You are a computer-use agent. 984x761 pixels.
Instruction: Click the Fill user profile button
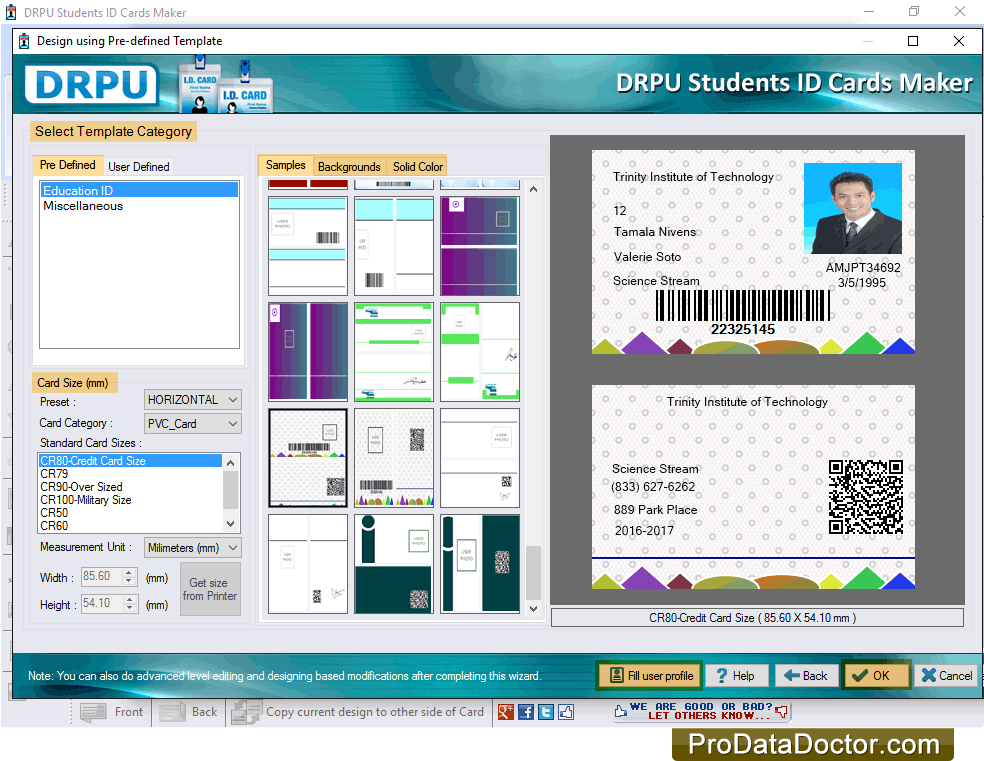point(650,676)
